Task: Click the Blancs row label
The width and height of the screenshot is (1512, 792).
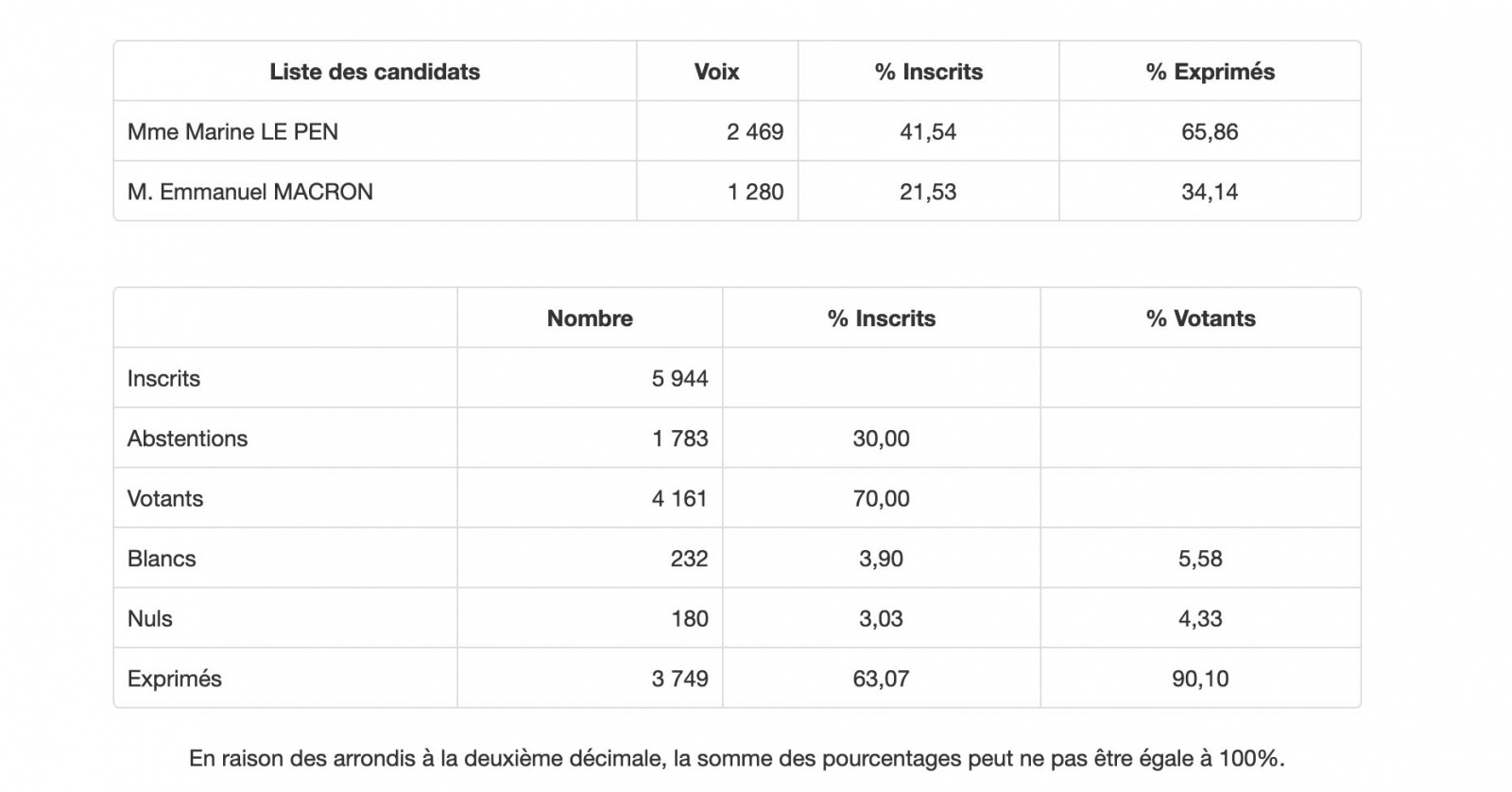Action: 162,559
